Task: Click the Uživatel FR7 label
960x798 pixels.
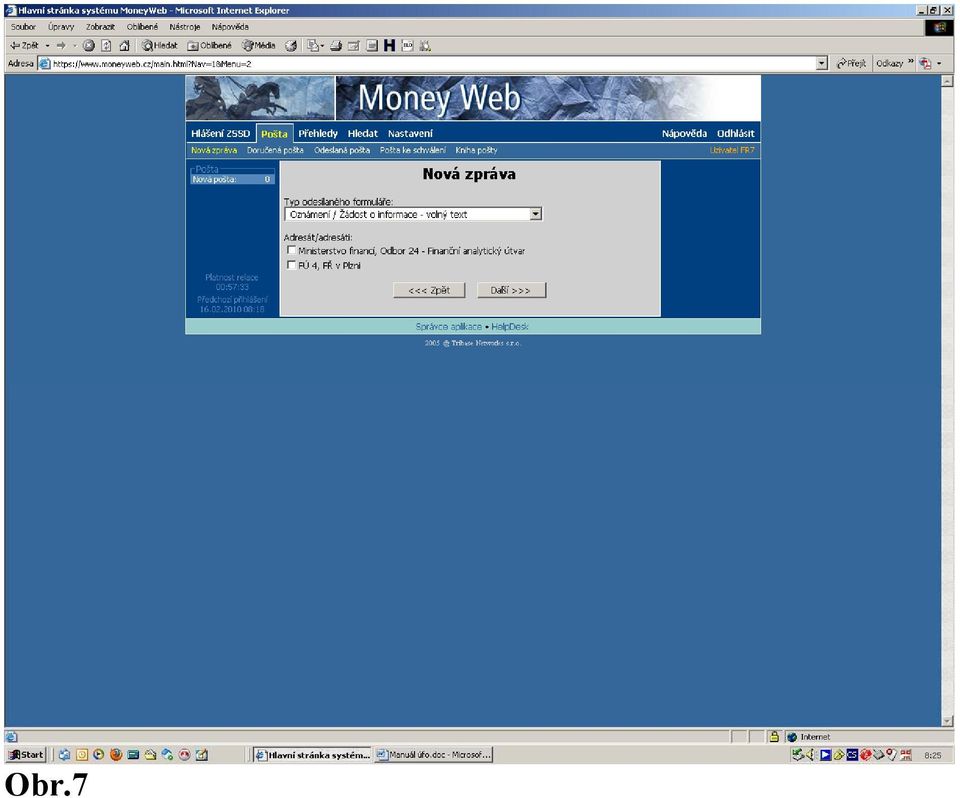Action: click(x=732, y=150)
